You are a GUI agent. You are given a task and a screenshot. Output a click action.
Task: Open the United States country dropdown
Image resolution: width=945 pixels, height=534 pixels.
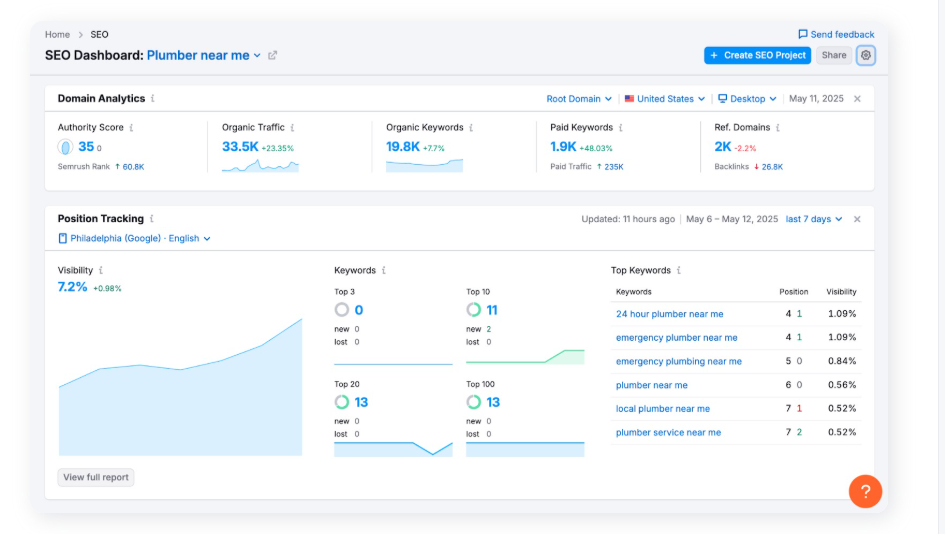click(665, 99)
